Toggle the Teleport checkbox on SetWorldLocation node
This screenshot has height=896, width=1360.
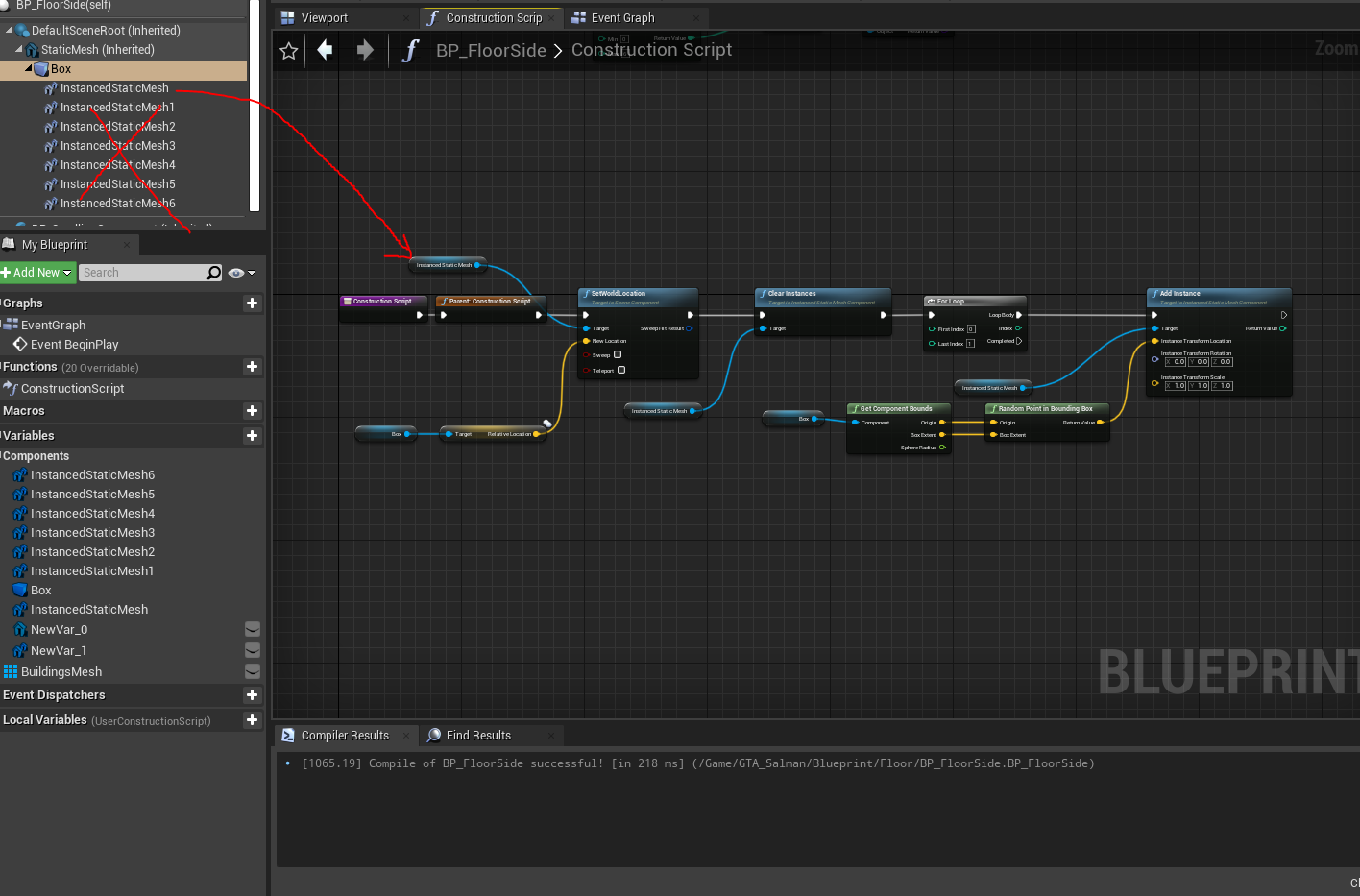tap(621, 370)
